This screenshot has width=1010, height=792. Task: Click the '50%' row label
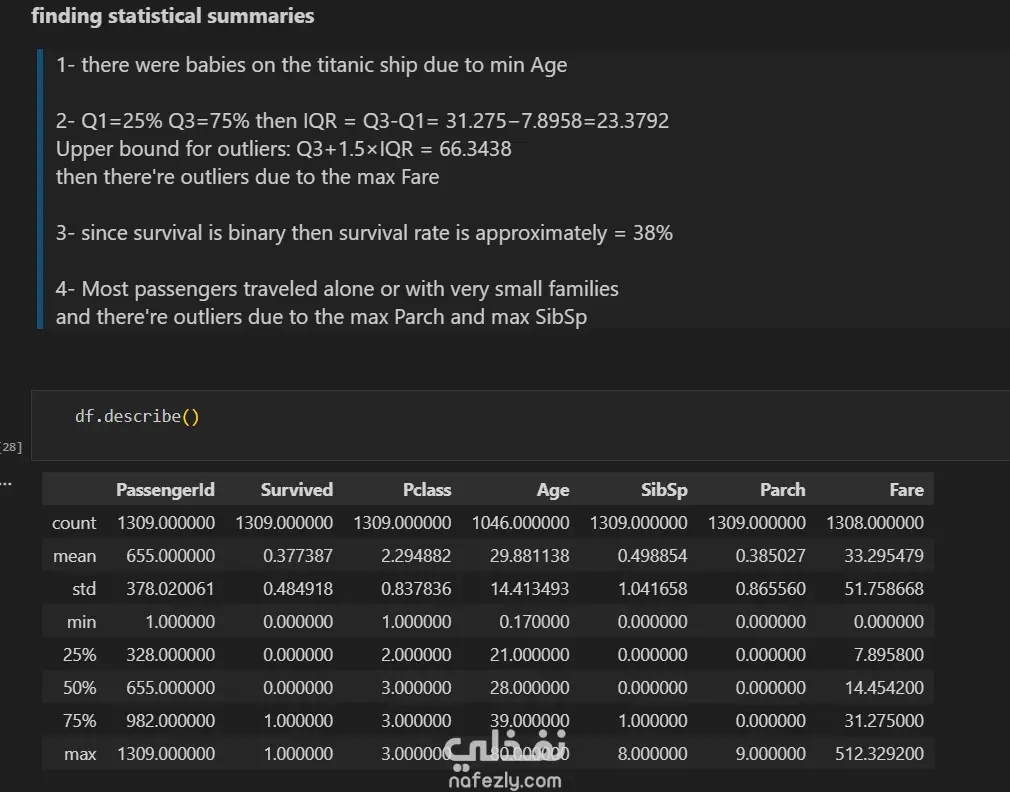[80, 688]
